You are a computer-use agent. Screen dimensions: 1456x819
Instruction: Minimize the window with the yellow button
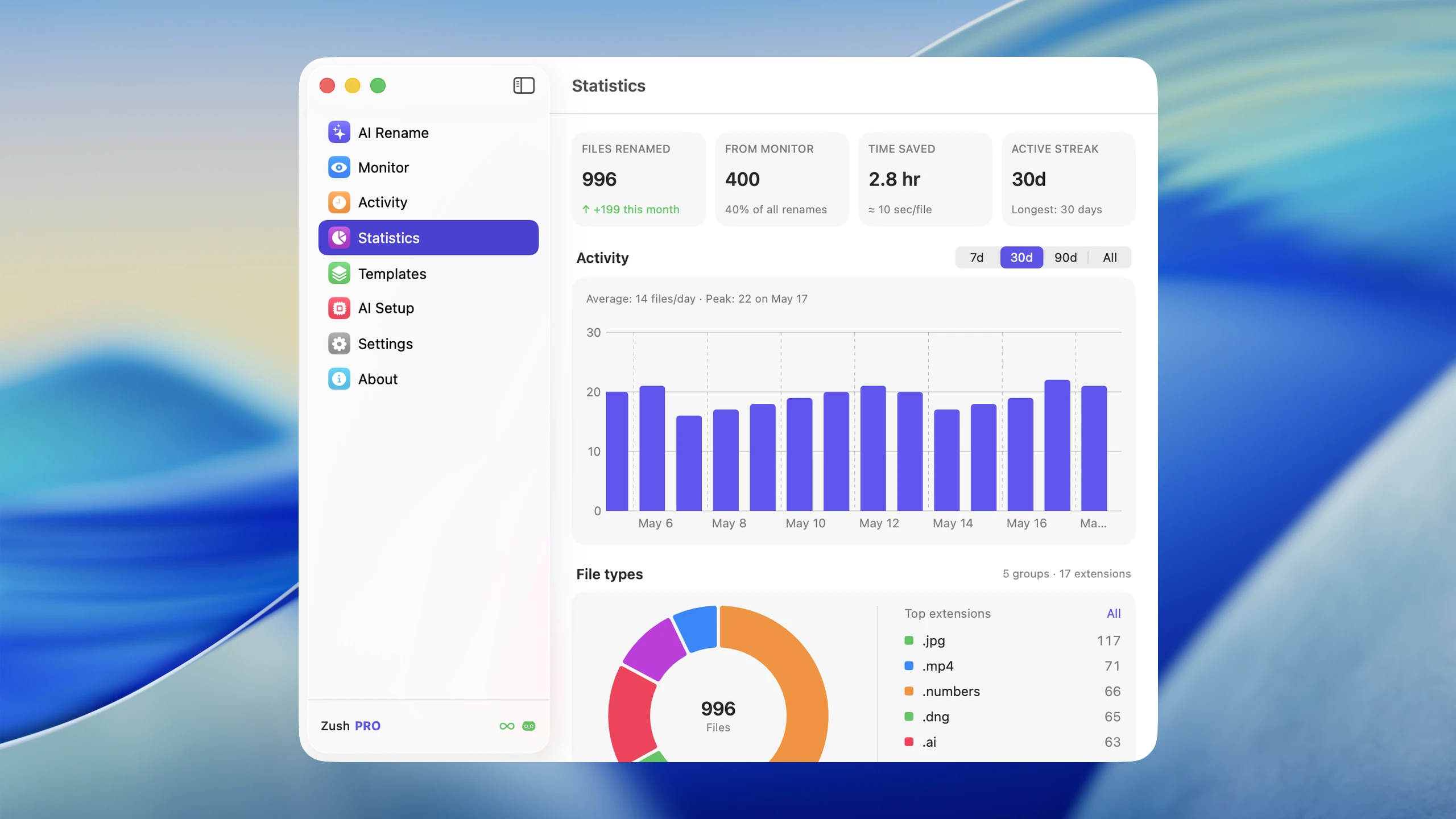(353, 86)
